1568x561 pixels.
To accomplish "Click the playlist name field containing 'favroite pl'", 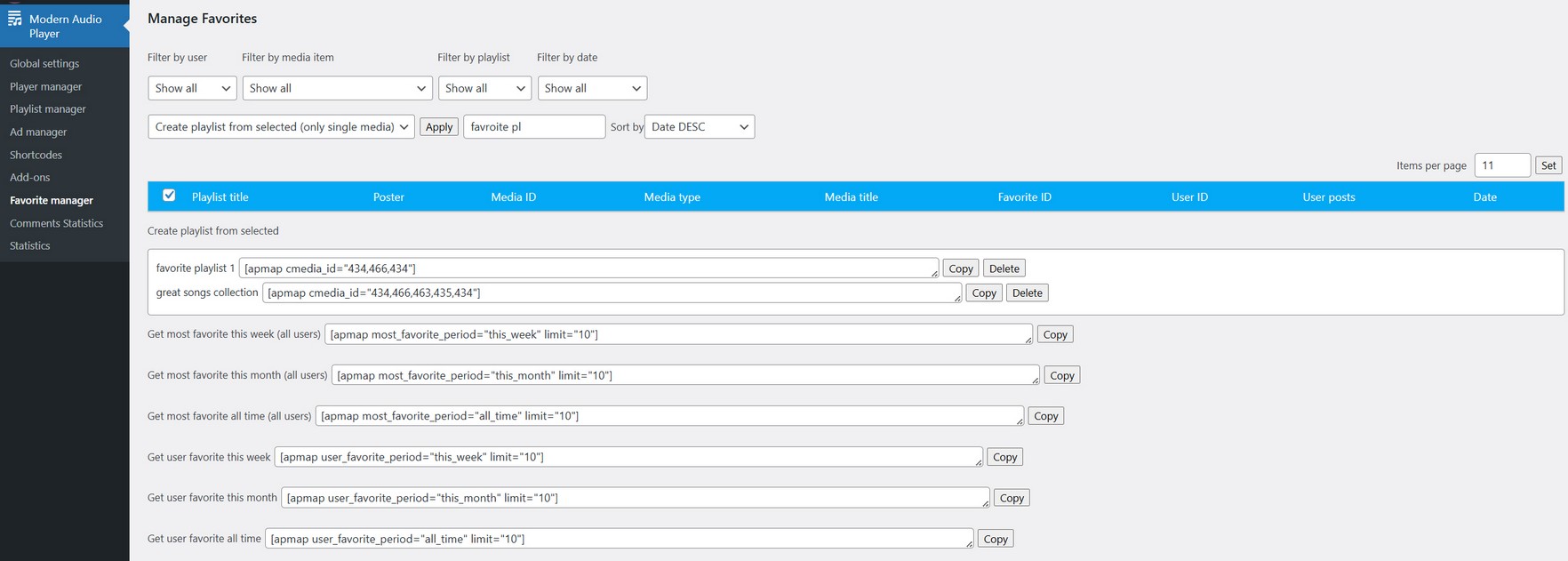I will 533,127.
